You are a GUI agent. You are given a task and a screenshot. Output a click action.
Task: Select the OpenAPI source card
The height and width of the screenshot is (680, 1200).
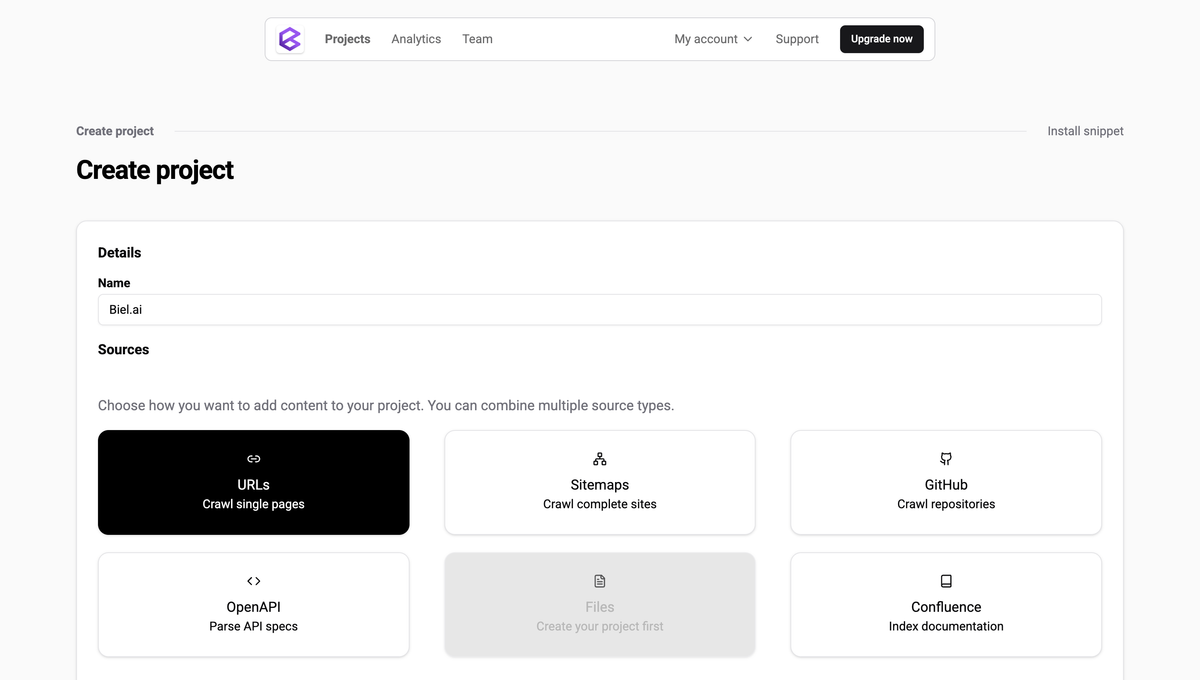pyautogui.click(x=253, y=604)
